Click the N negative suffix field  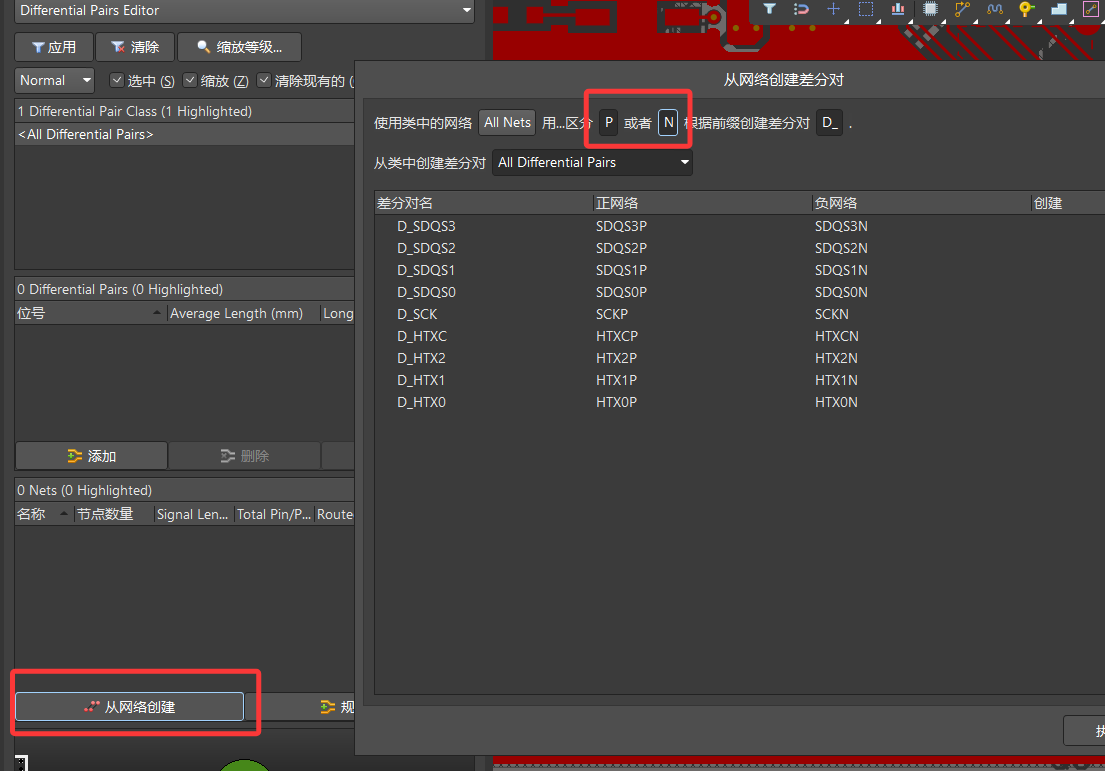pyautogui.click(x=668, y=123)
